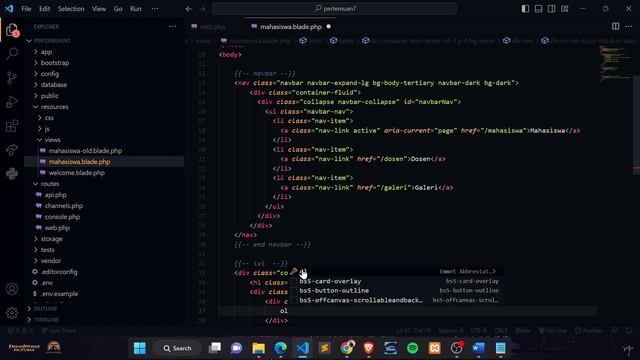This screenshot has width=640, height=360.
Task: Open the Run menu
Action: coord(136,9)
